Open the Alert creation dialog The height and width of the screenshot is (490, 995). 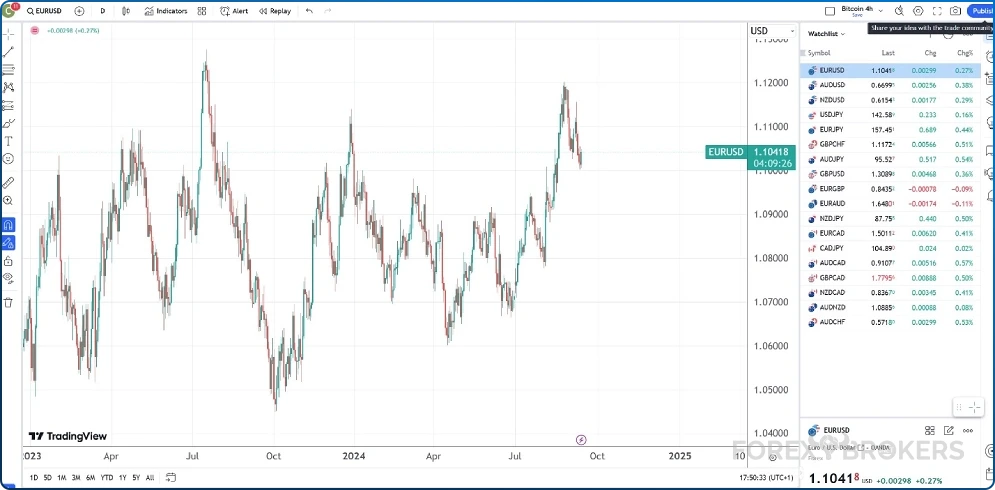click(234, 11)
